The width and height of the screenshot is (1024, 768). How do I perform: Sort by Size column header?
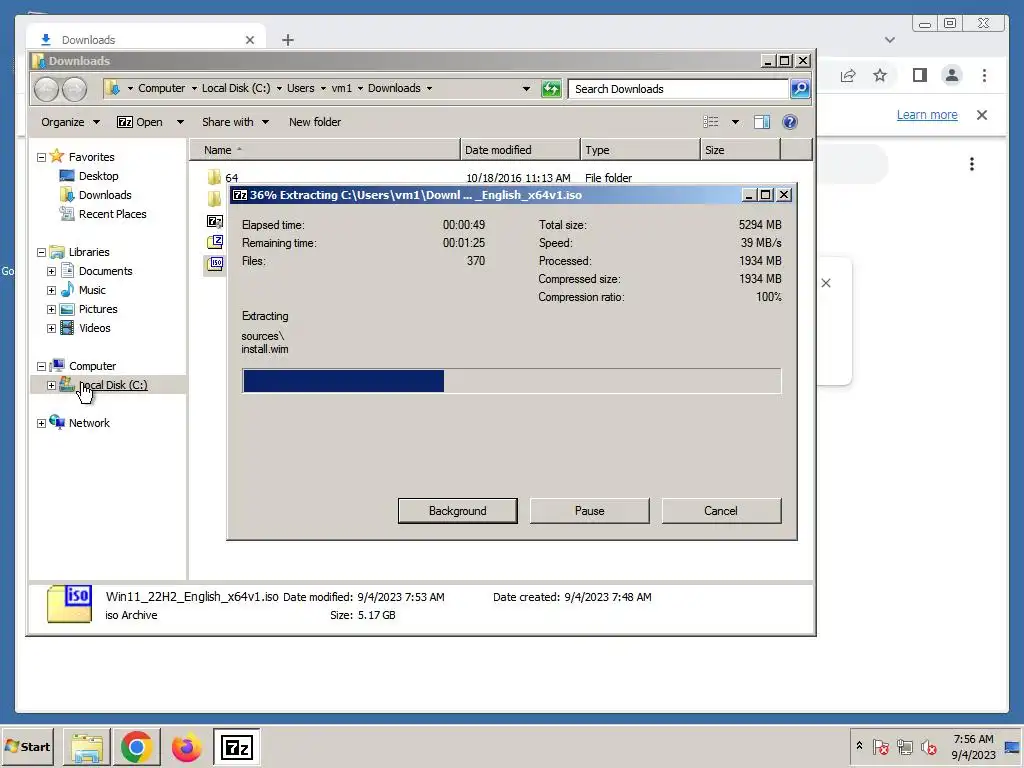[741, 150]
